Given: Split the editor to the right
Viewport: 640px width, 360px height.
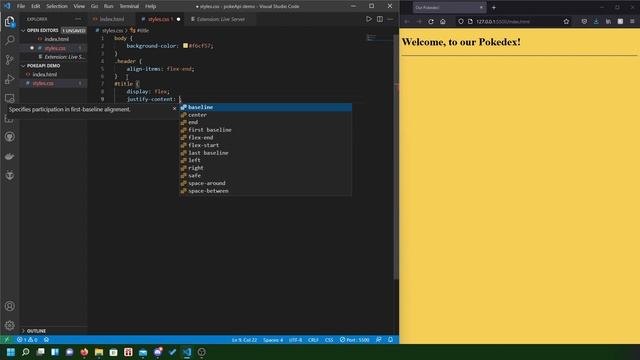Looking at the screenshot, I should tap(380, 19).
